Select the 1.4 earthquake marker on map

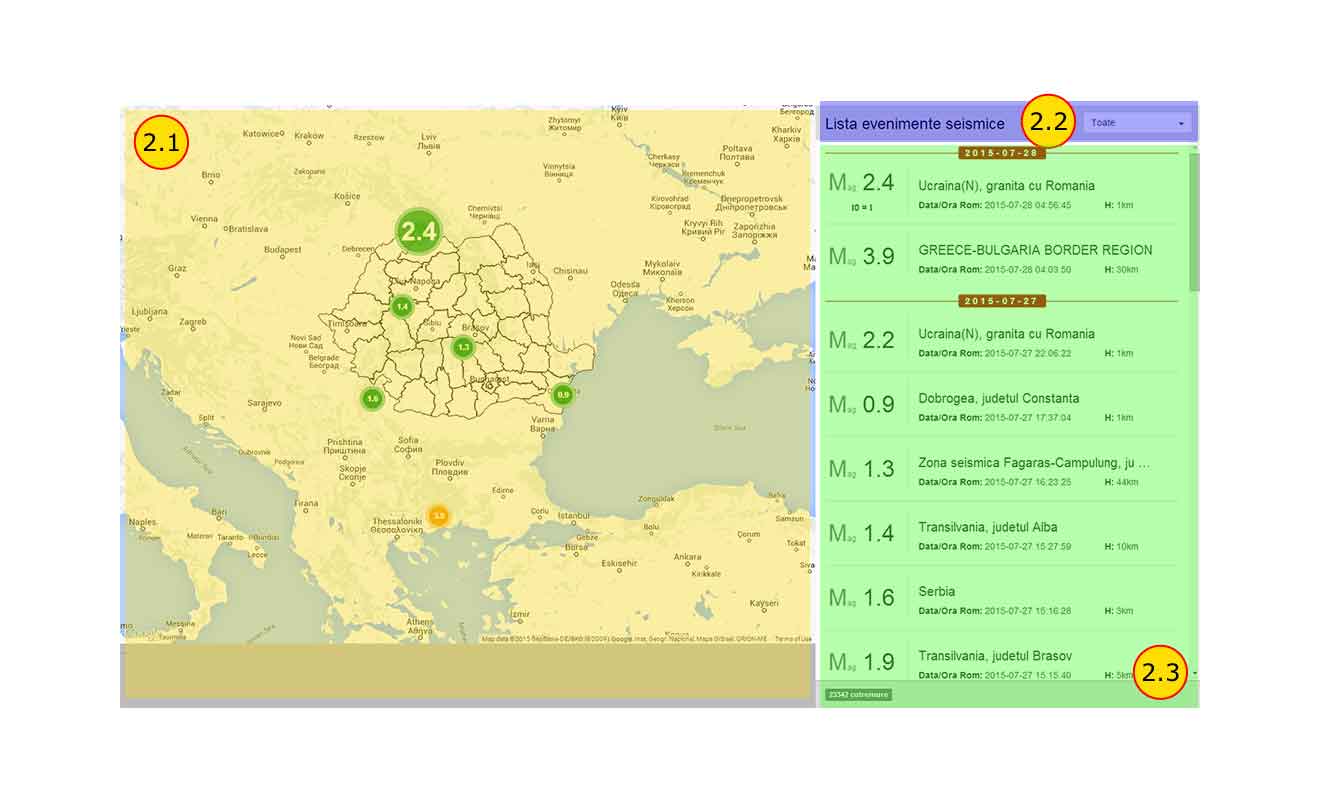pos(402,306)
